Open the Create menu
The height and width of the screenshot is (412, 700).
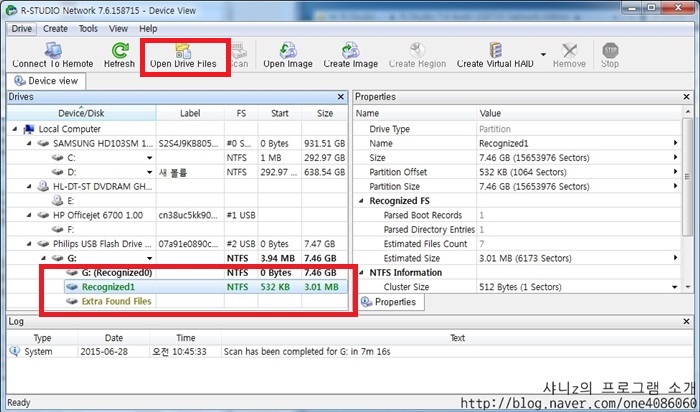point(55,29)
